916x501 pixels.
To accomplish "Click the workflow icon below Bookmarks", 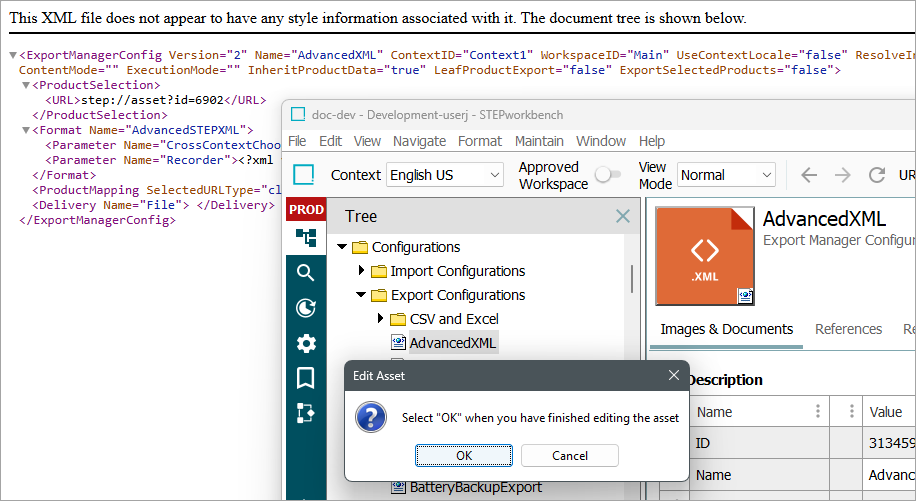I will point(305,413).
